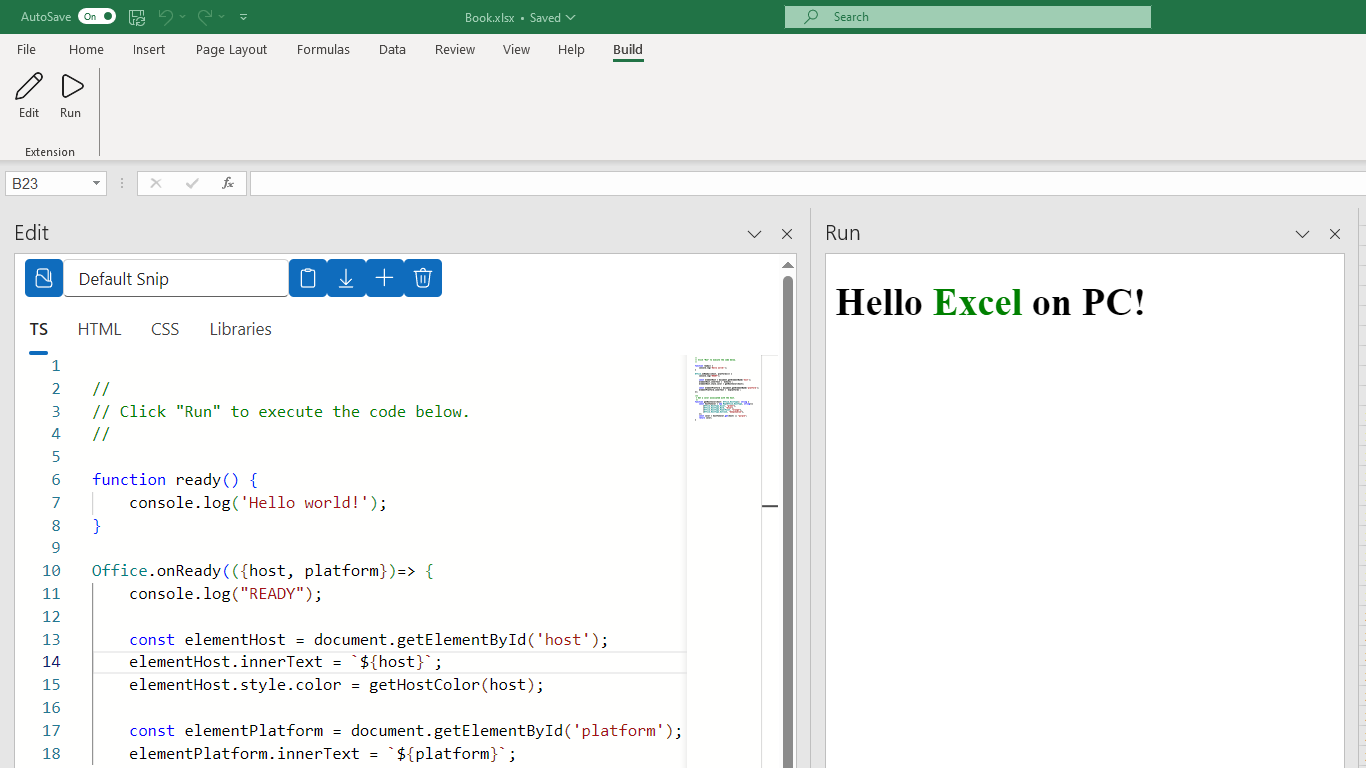Switch to the Home ribbon tab

[86, 50]
